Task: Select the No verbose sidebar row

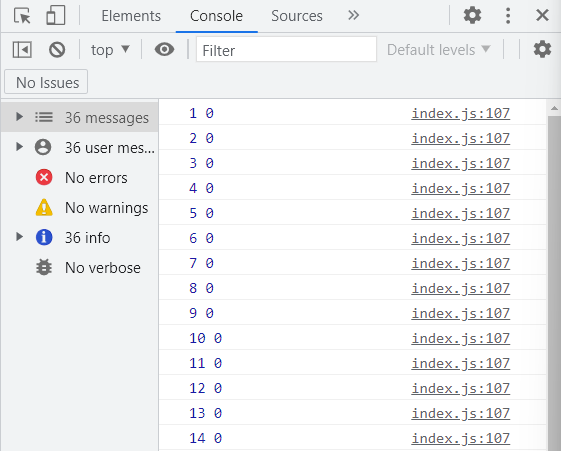Action: tap(79, 268)
